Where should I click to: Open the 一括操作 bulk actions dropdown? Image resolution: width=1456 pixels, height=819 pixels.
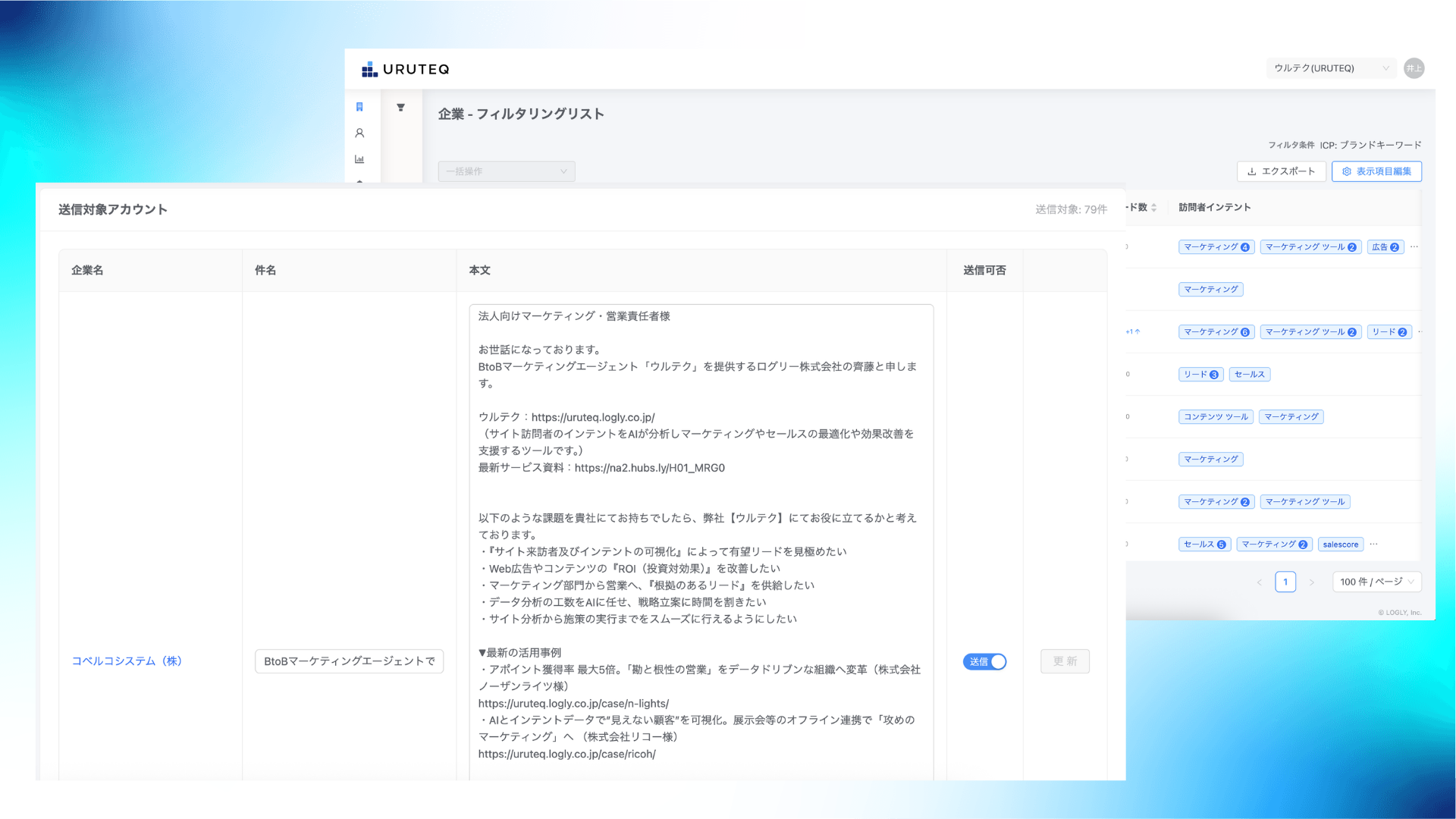(x=507, y=171)
